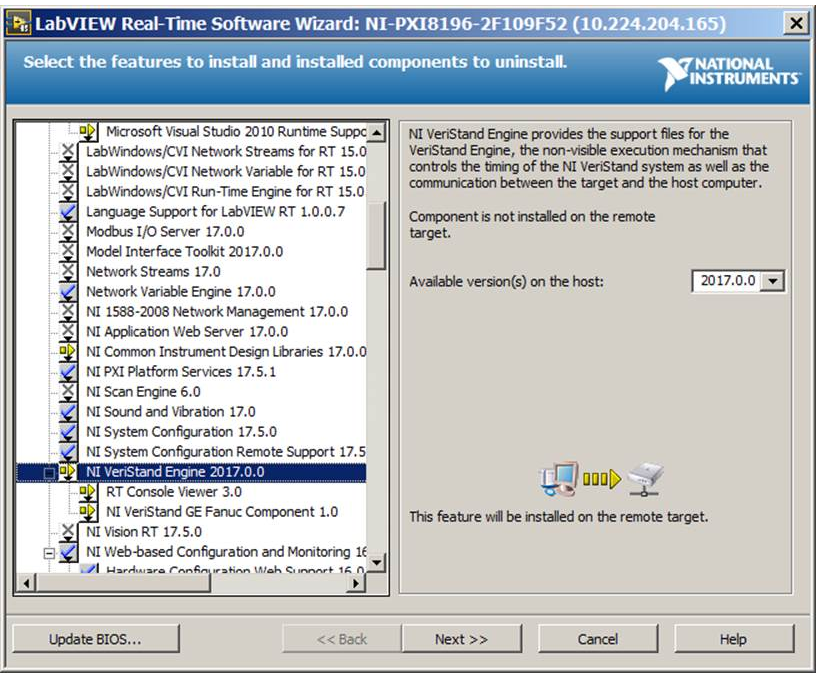This screenshot has width=818, height=676.
Task: Select LabWindows/CVI Network Variable for RT row
Action: pos(226,171)
